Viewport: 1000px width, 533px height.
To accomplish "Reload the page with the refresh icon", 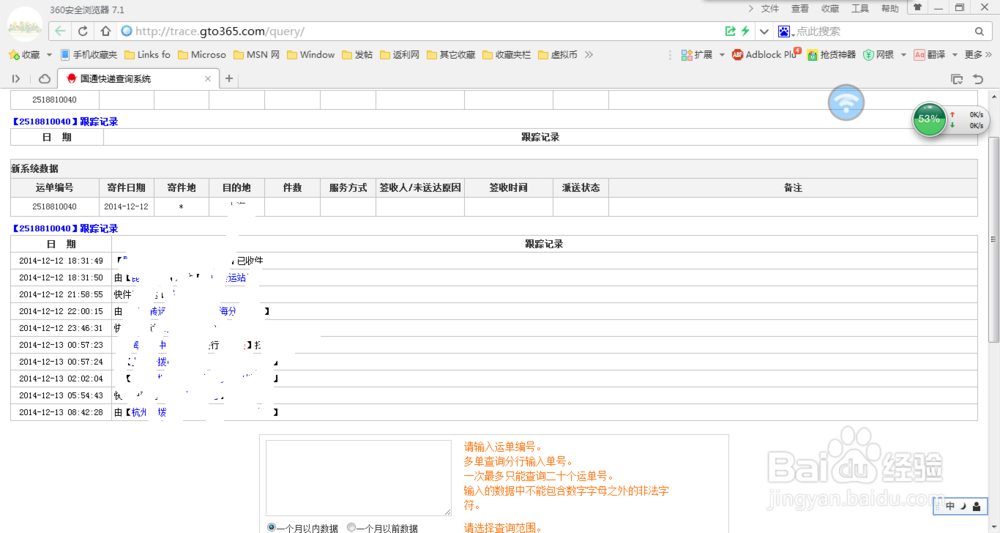I will 83,31.
